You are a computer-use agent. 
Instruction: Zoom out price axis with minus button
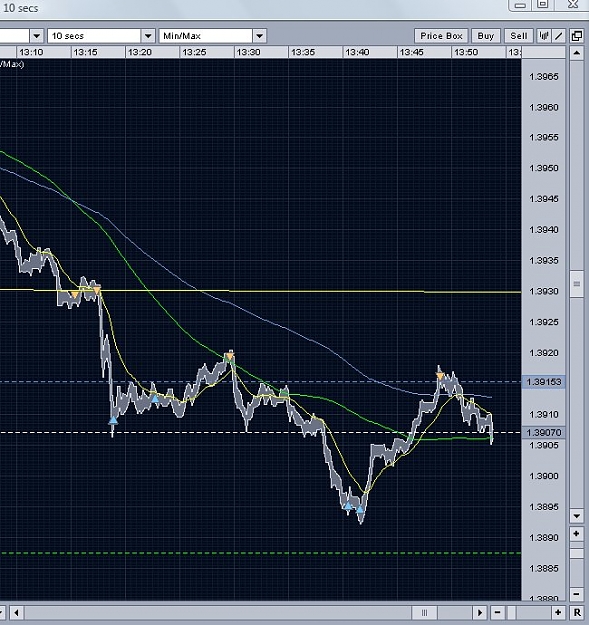click(x=576, y=594)
